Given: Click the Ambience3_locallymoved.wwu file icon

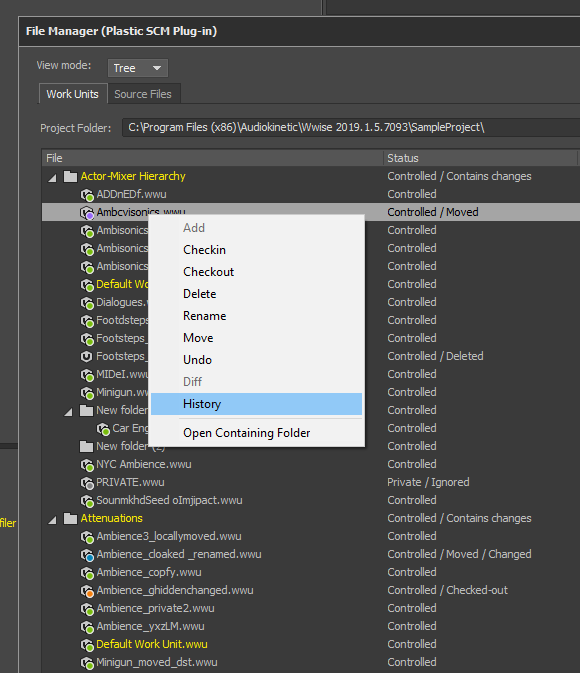Looking at the screenshot, I should pos(87,537).
